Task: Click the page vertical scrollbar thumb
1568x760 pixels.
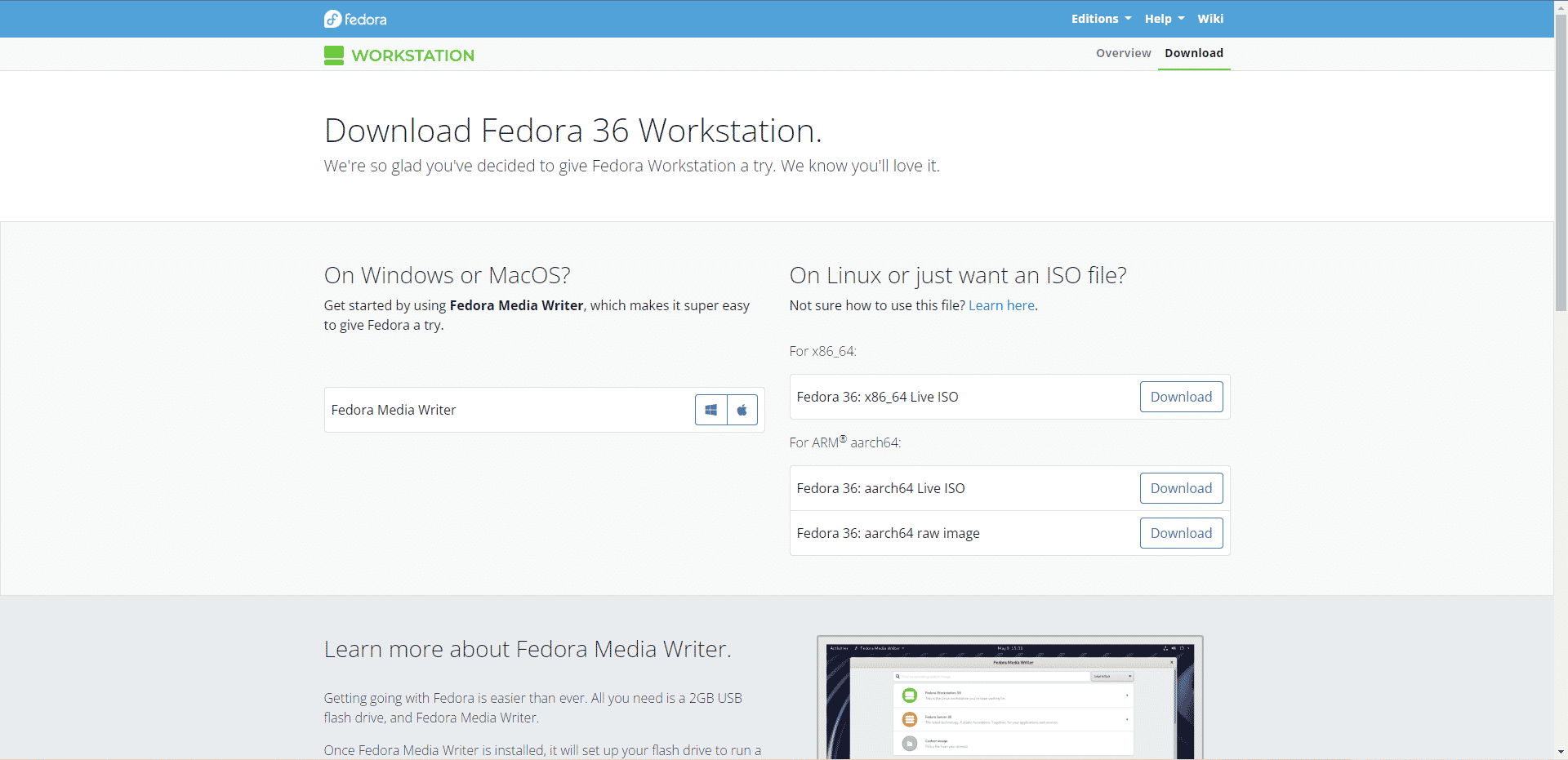Action: point(1561,163)
